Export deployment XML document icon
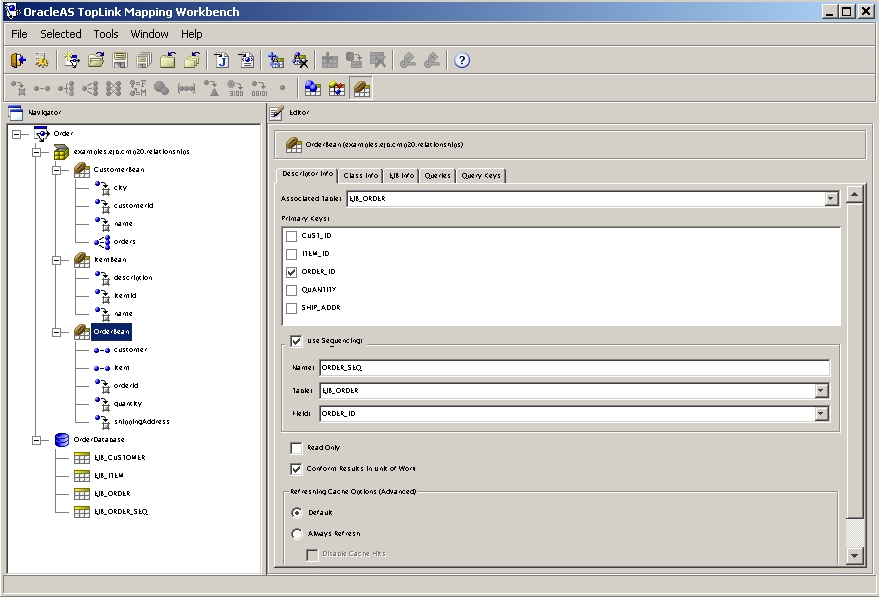The height and width of the screenshot is (597, 879). point(246,60)
